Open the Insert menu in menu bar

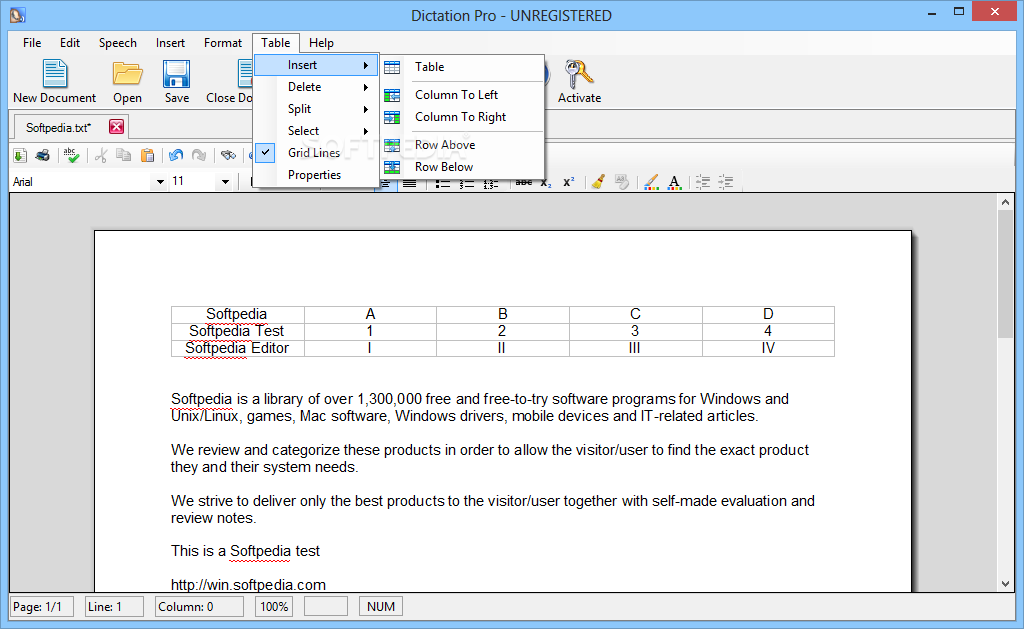(170, 43)
